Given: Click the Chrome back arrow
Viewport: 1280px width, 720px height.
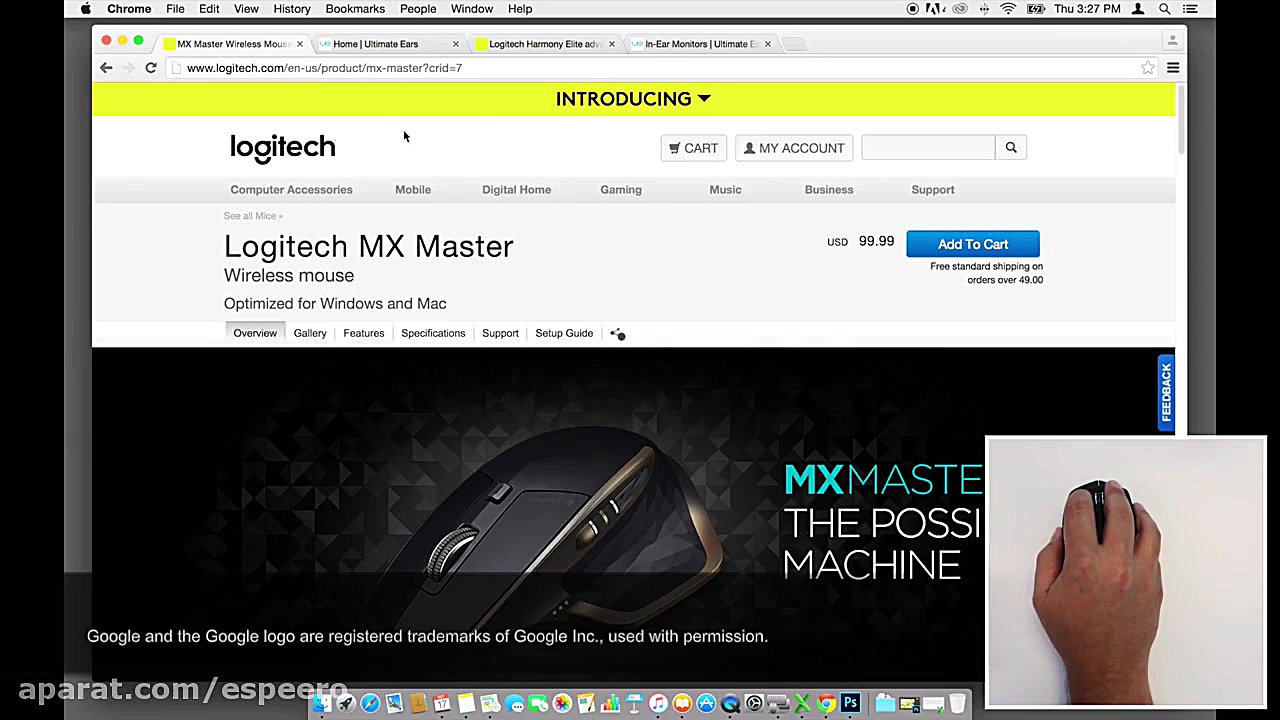Looking at the screenshot, I should 106,68.
